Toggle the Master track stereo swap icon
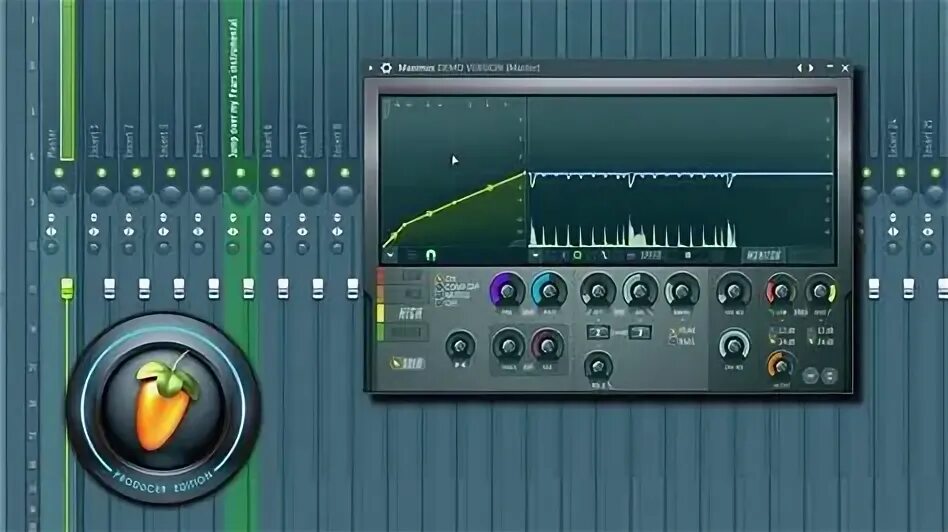Image resolution: width=948 pixels, height=532 pixels. point(51,218)
